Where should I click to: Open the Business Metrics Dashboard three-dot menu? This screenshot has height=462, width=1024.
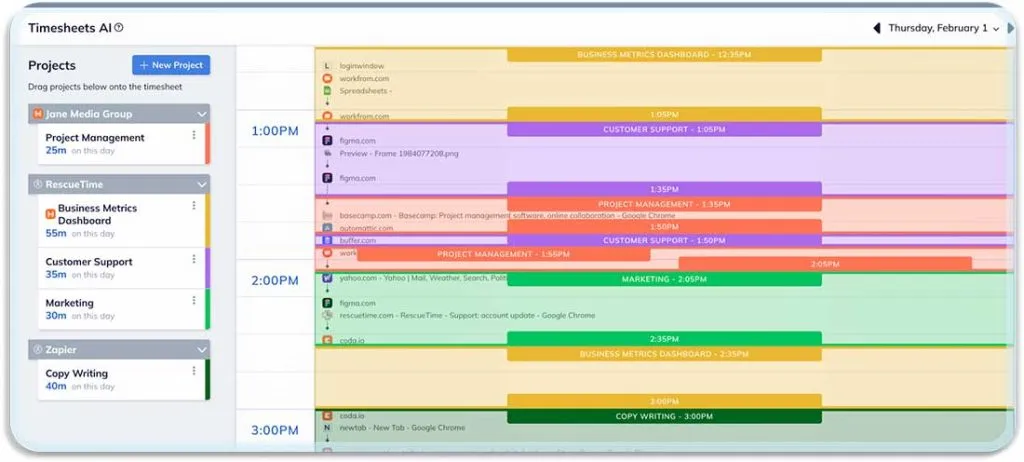[x=194, y=206]
